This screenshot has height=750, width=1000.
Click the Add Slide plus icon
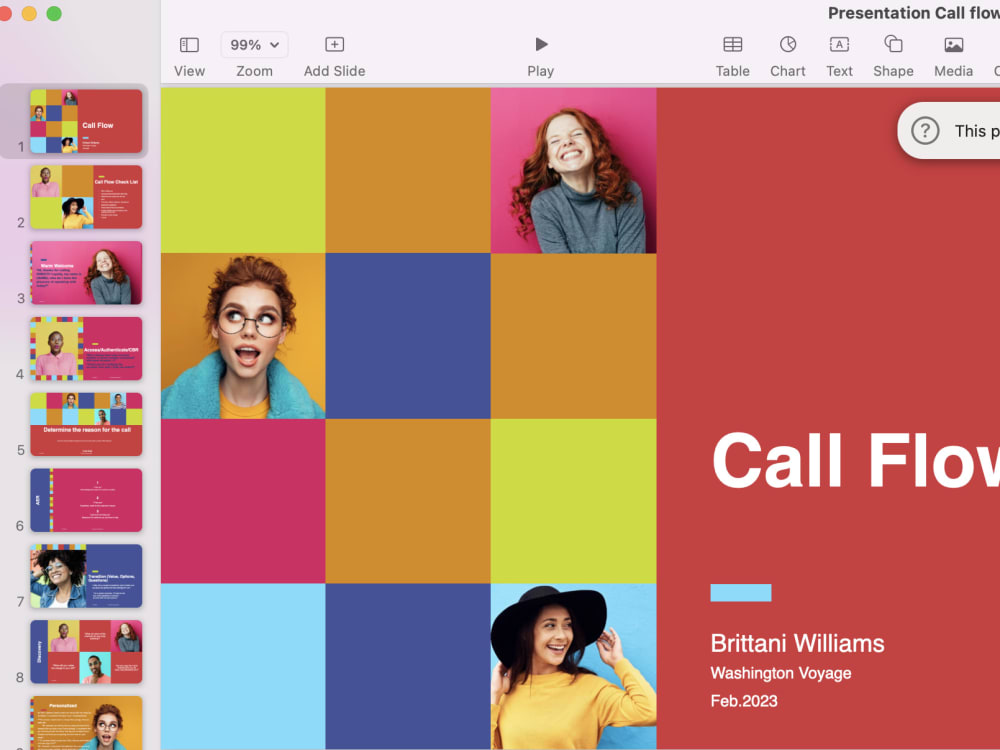click(x=334, y=44)
